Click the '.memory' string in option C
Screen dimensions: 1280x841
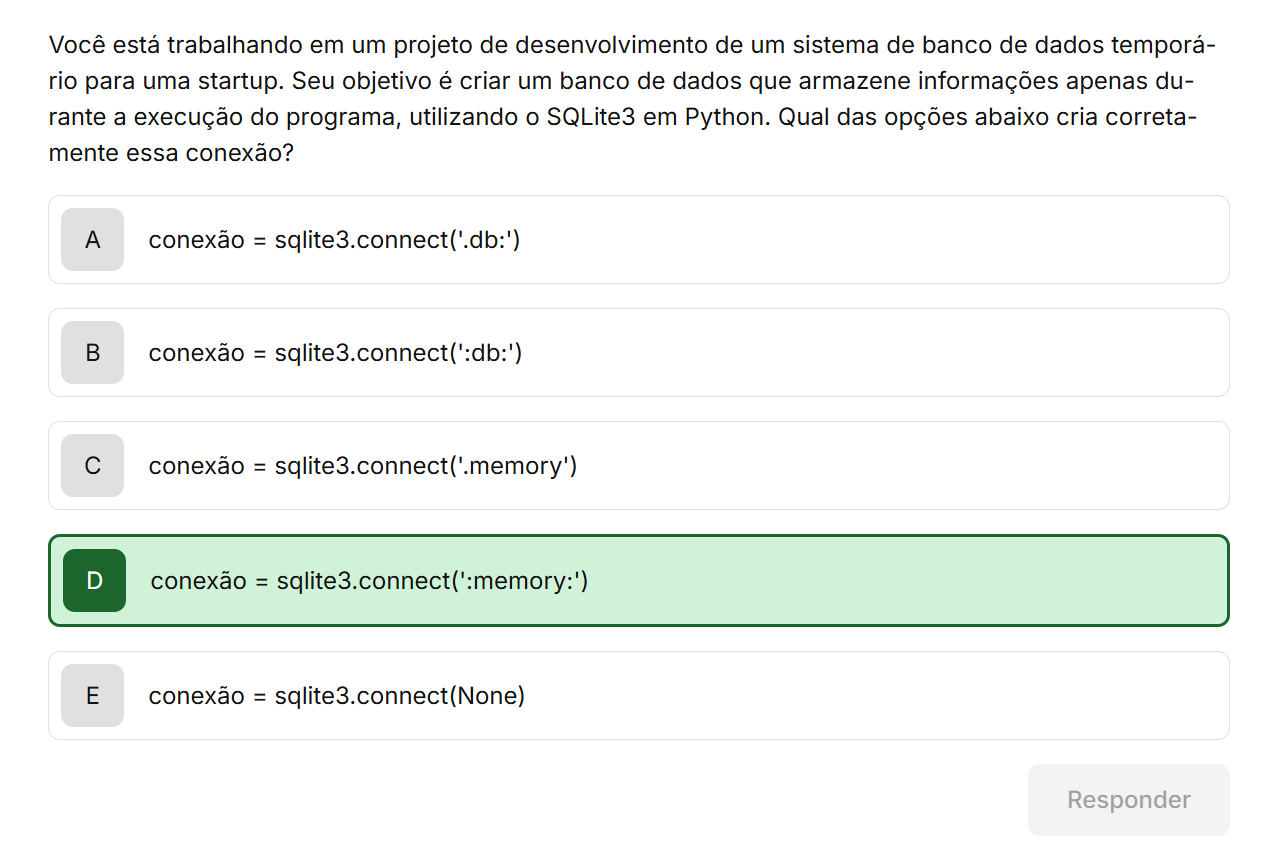click(x=513, y=466)
